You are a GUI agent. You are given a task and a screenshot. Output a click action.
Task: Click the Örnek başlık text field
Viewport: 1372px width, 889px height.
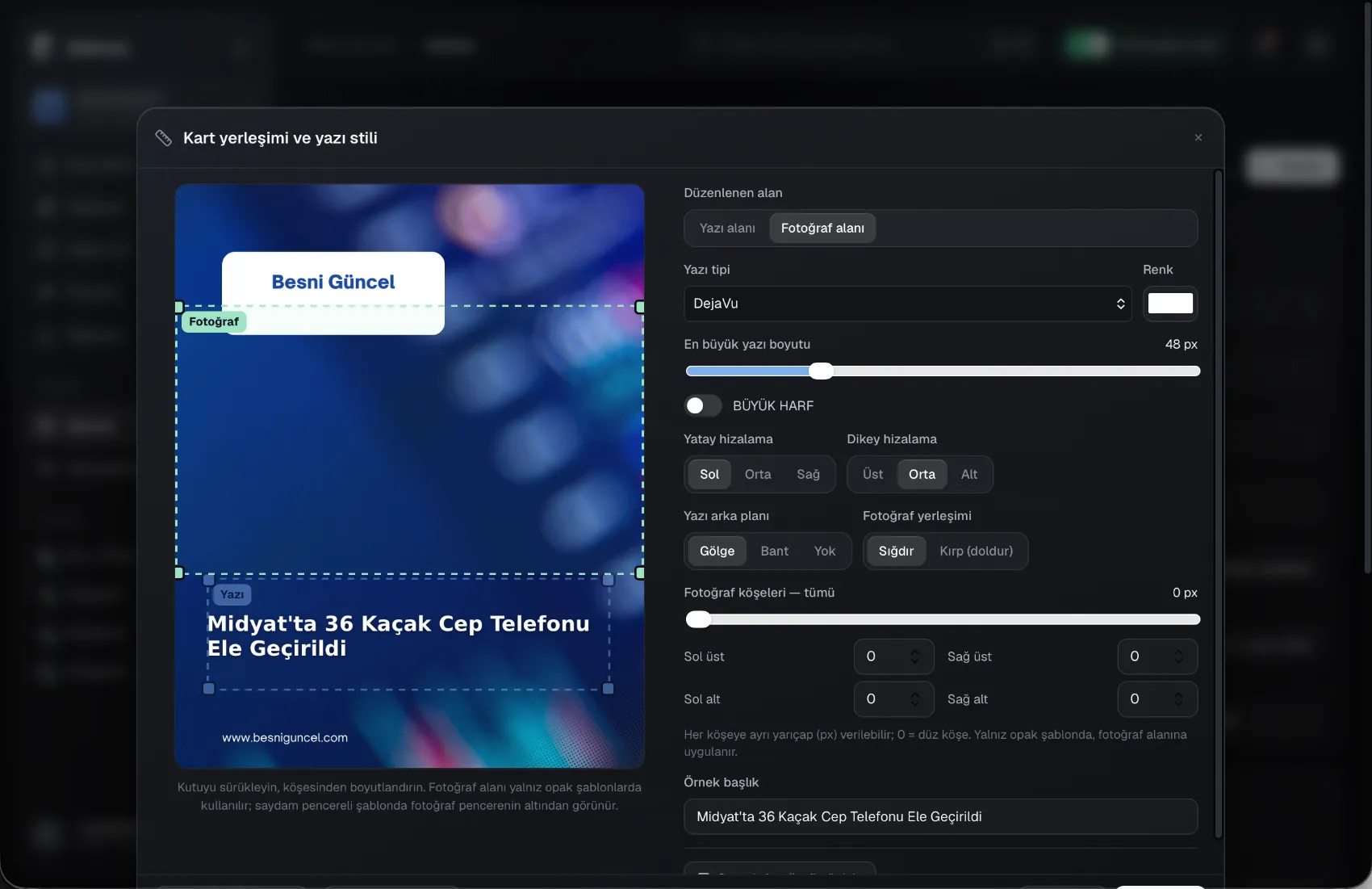click(x=941, y=816)
